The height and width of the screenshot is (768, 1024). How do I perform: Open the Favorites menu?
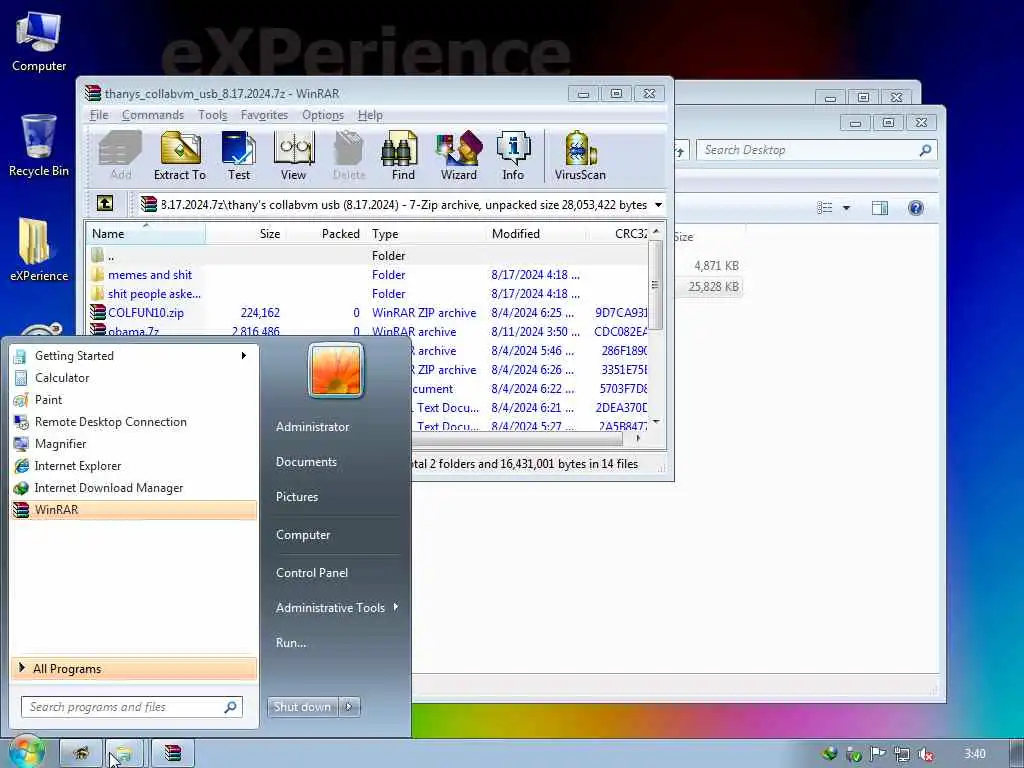point(264,115)
